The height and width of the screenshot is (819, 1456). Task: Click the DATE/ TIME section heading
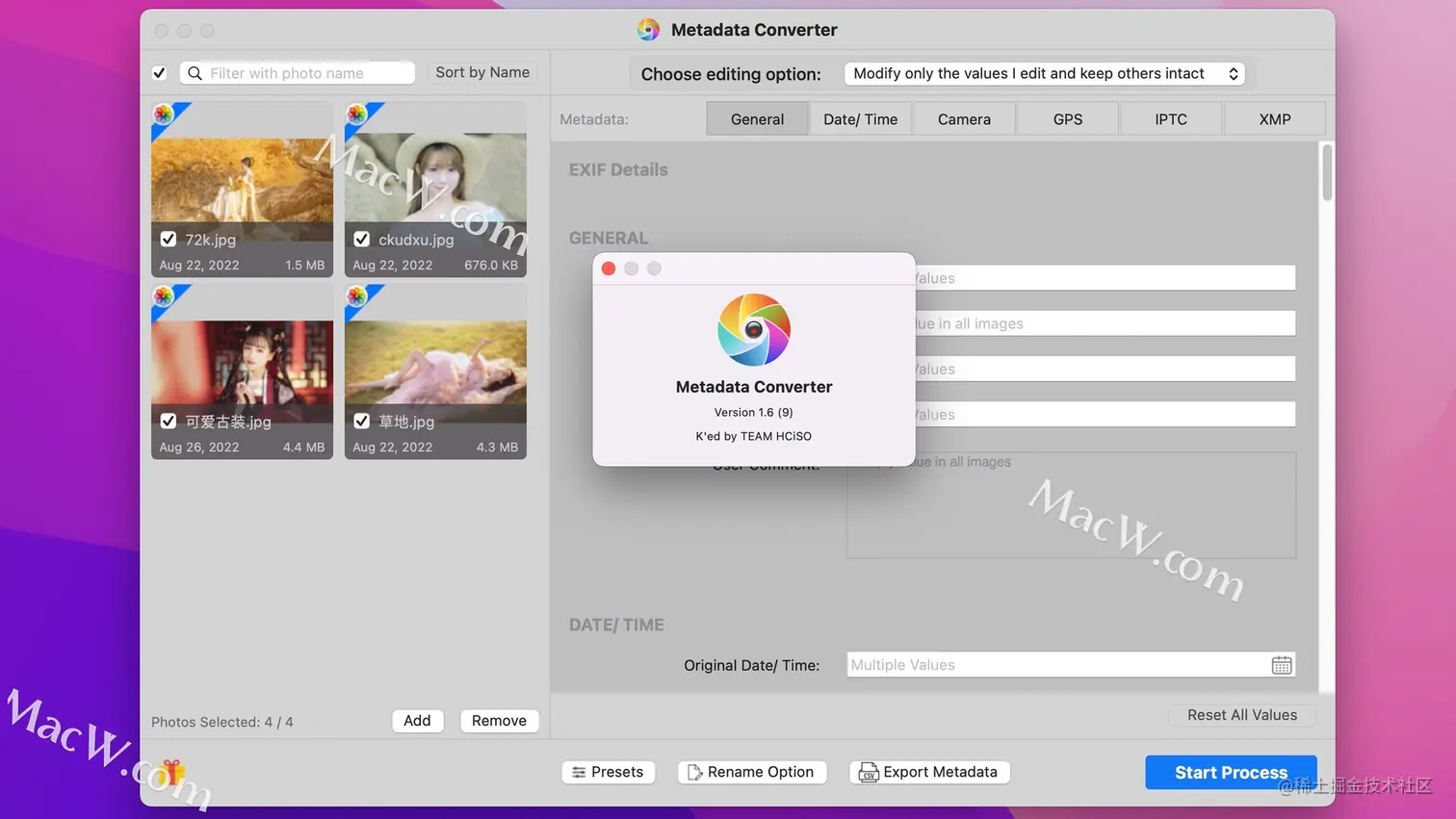[616, 625]
